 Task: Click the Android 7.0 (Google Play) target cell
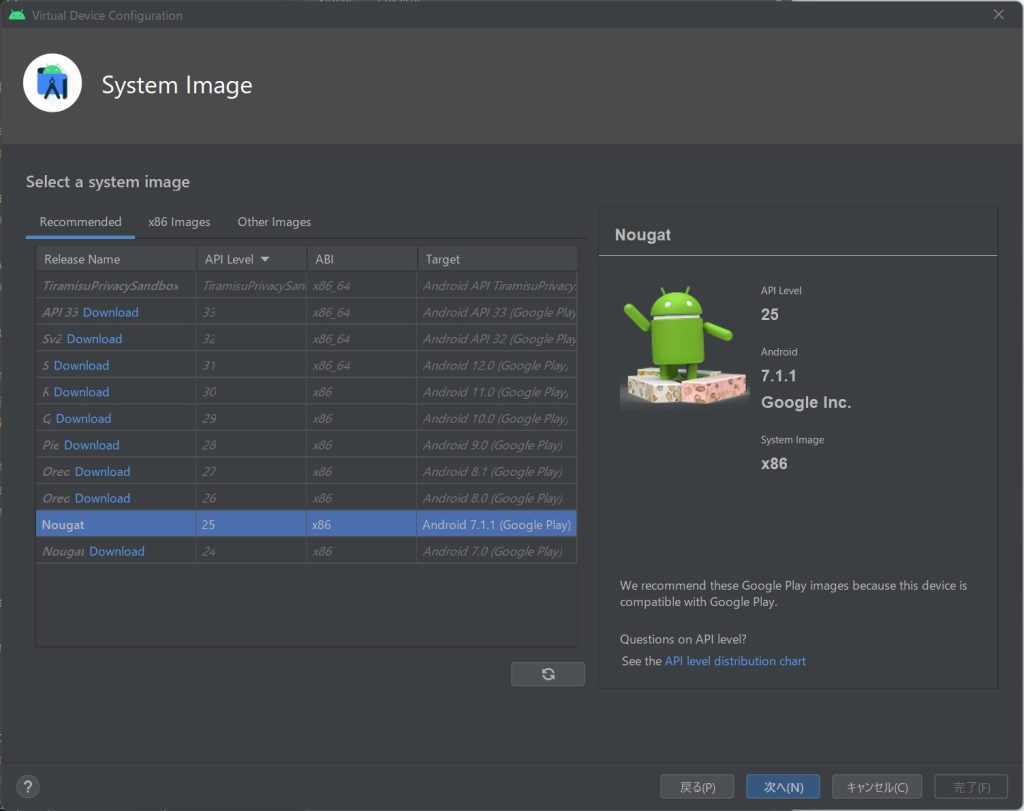click(496, 552)
